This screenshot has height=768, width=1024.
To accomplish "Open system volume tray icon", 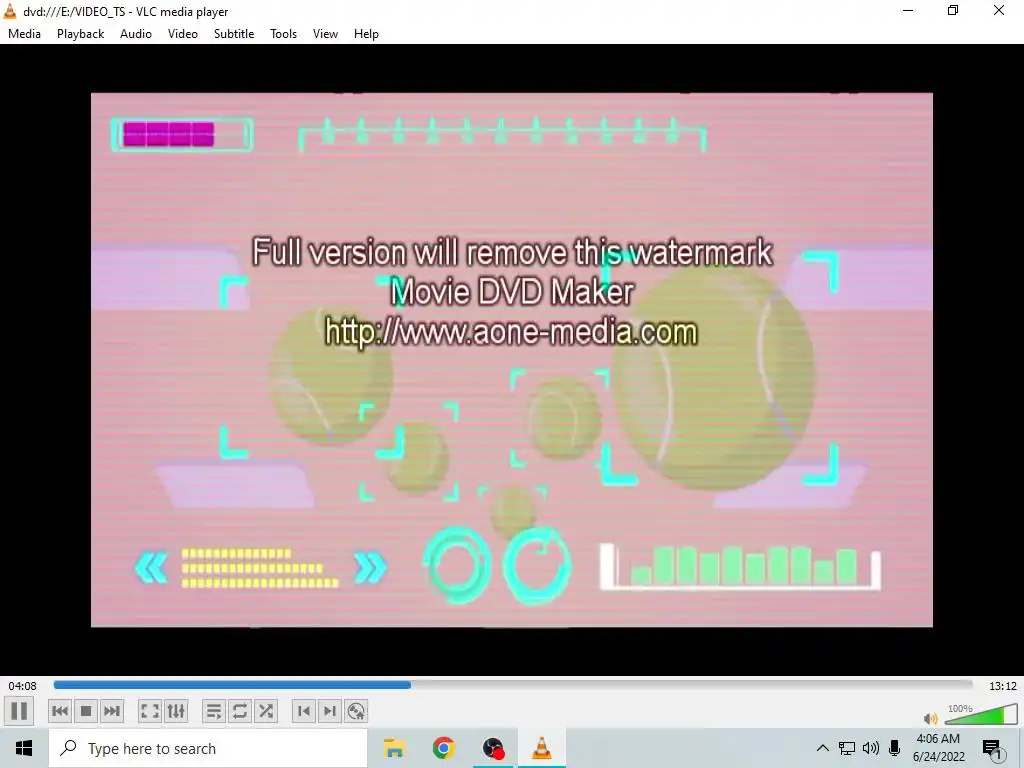I will point(871,748).
